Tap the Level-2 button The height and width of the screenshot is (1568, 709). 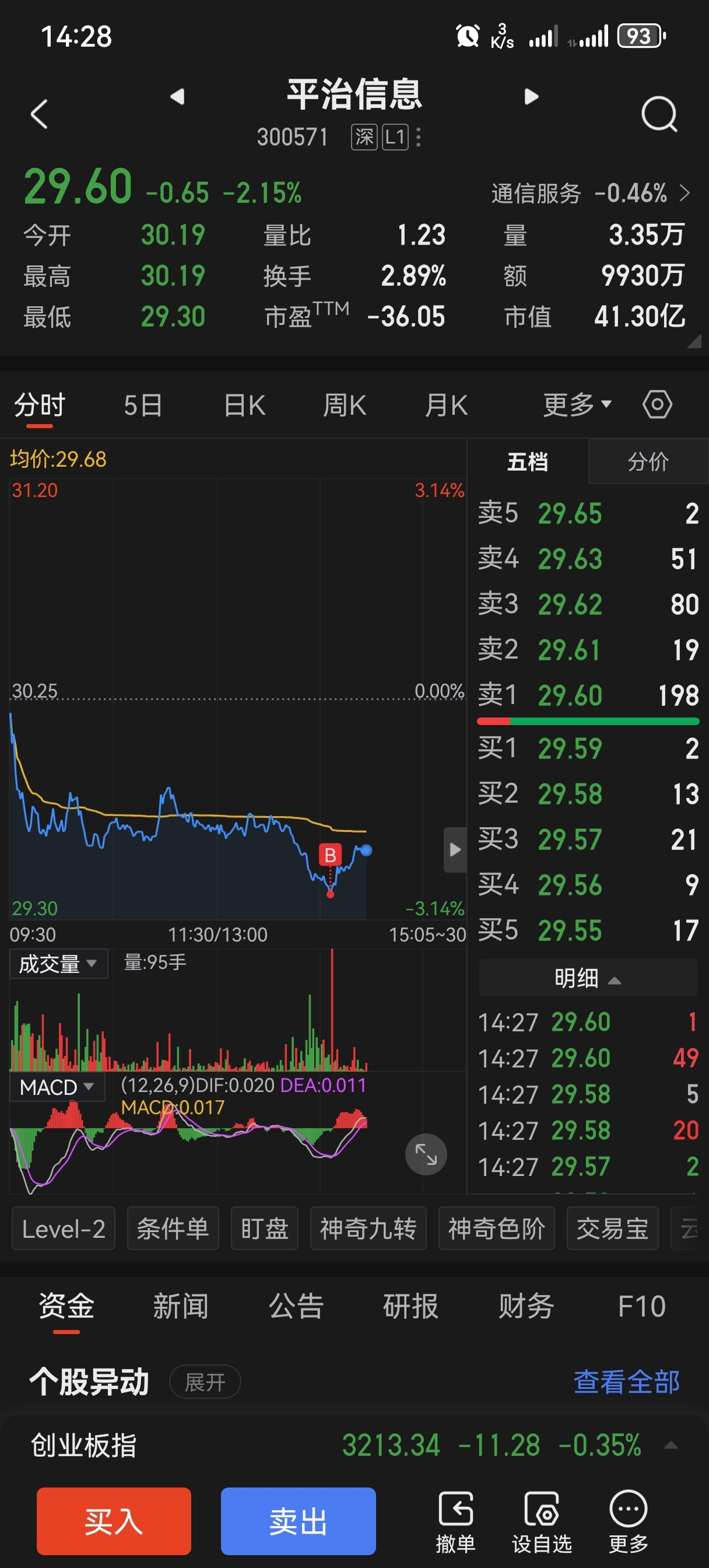[x=64, y=1228]
